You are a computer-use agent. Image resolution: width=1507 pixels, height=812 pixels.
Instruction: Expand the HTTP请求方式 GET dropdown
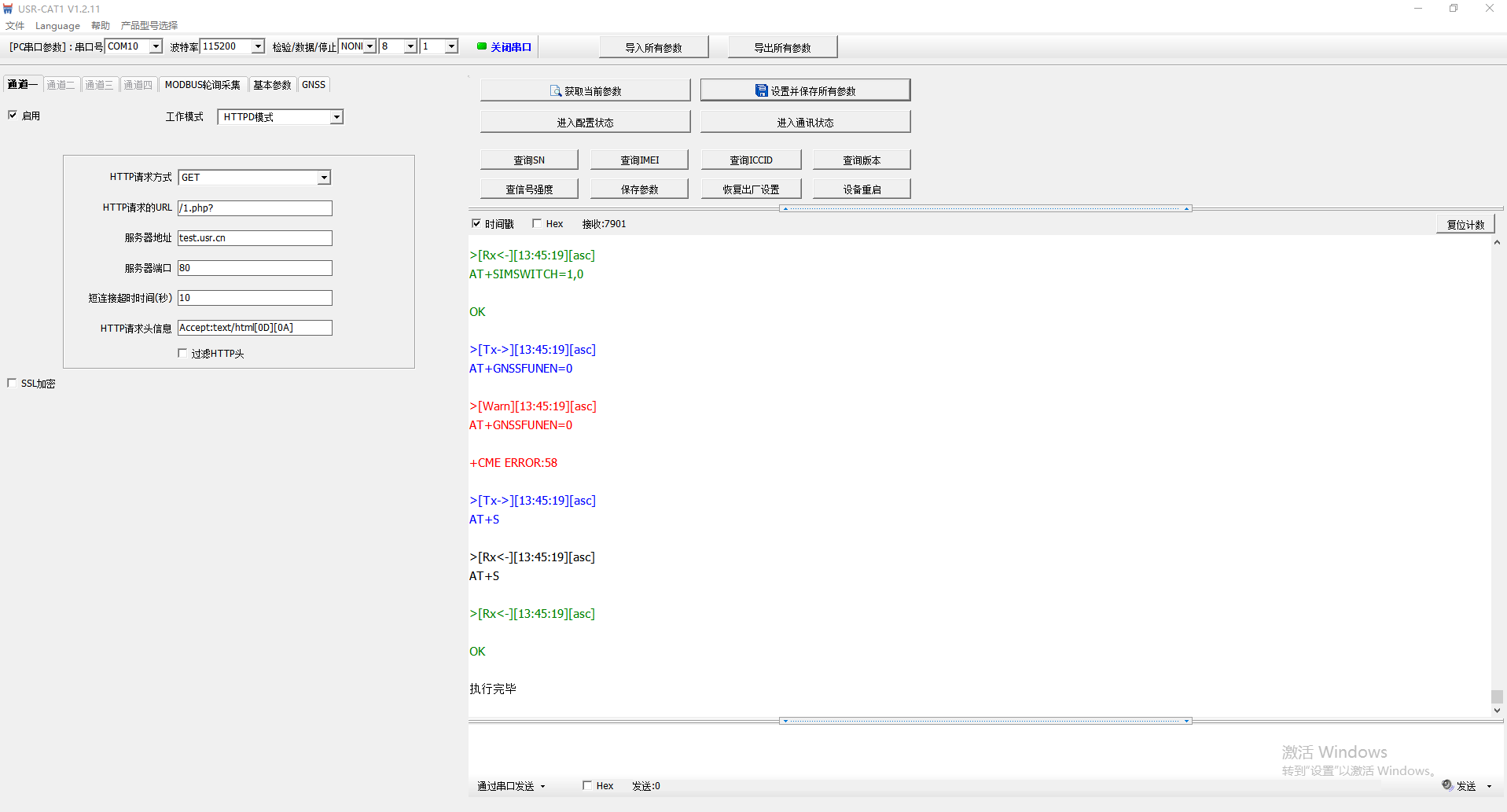[x=324, y=178]
